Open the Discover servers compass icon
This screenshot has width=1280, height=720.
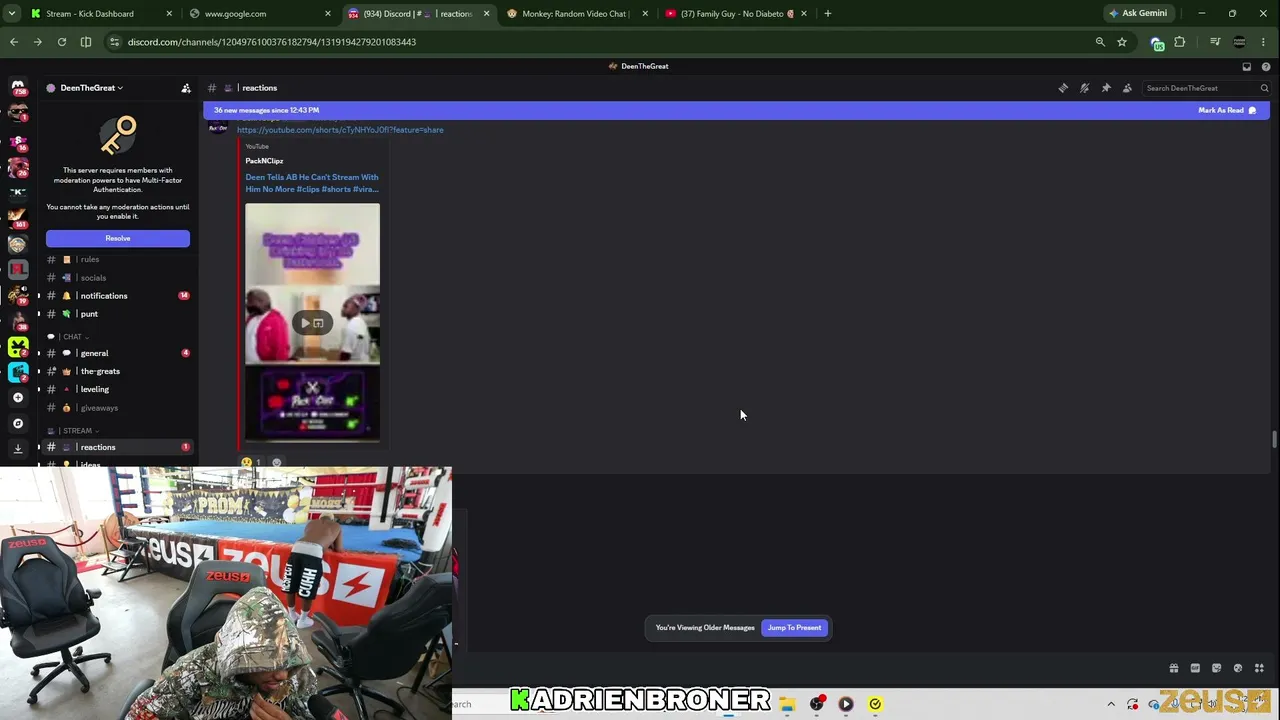coord(18,423)
